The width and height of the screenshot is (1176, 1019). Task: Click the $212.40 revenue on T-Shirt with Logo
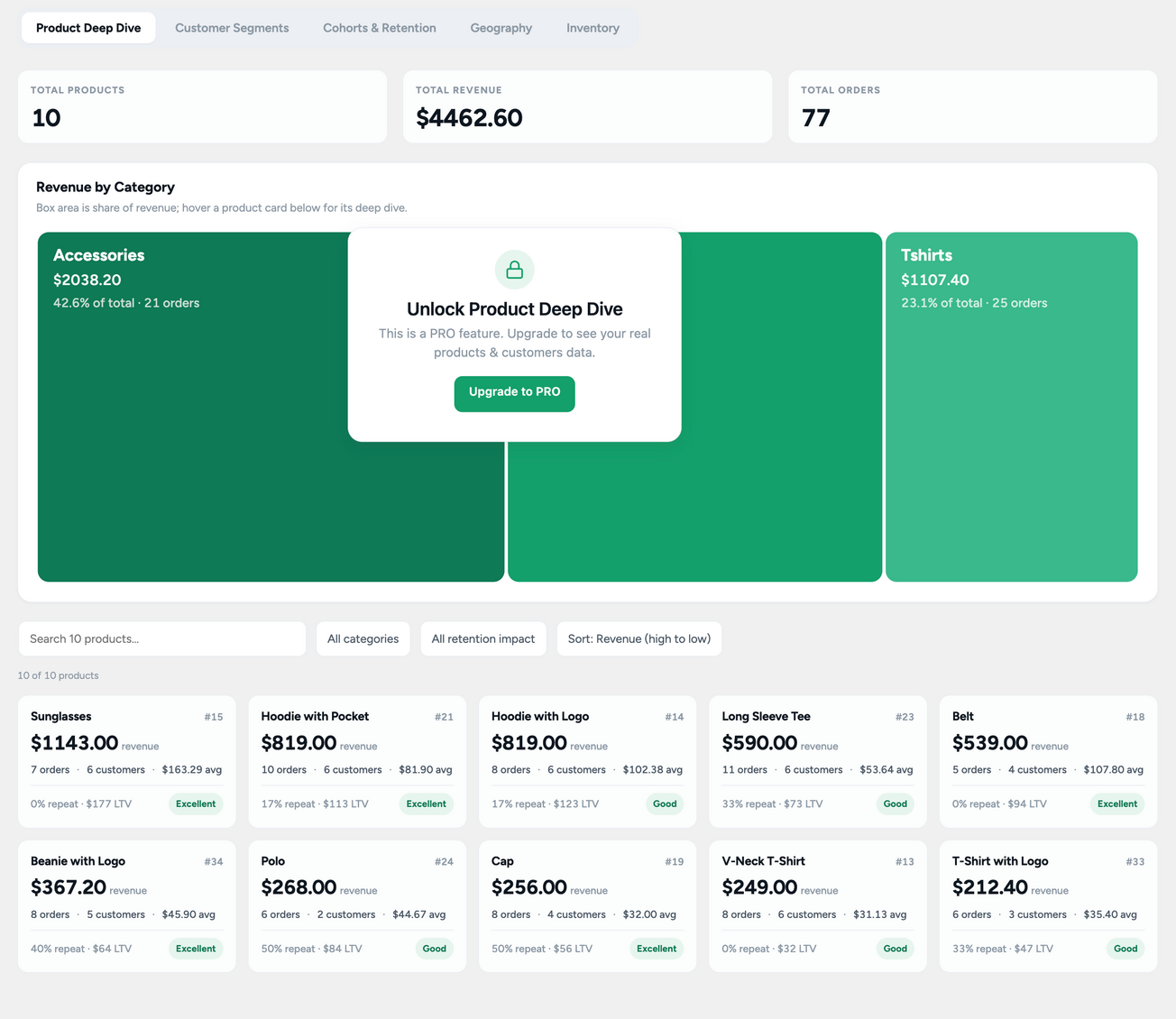coord(990,887)
